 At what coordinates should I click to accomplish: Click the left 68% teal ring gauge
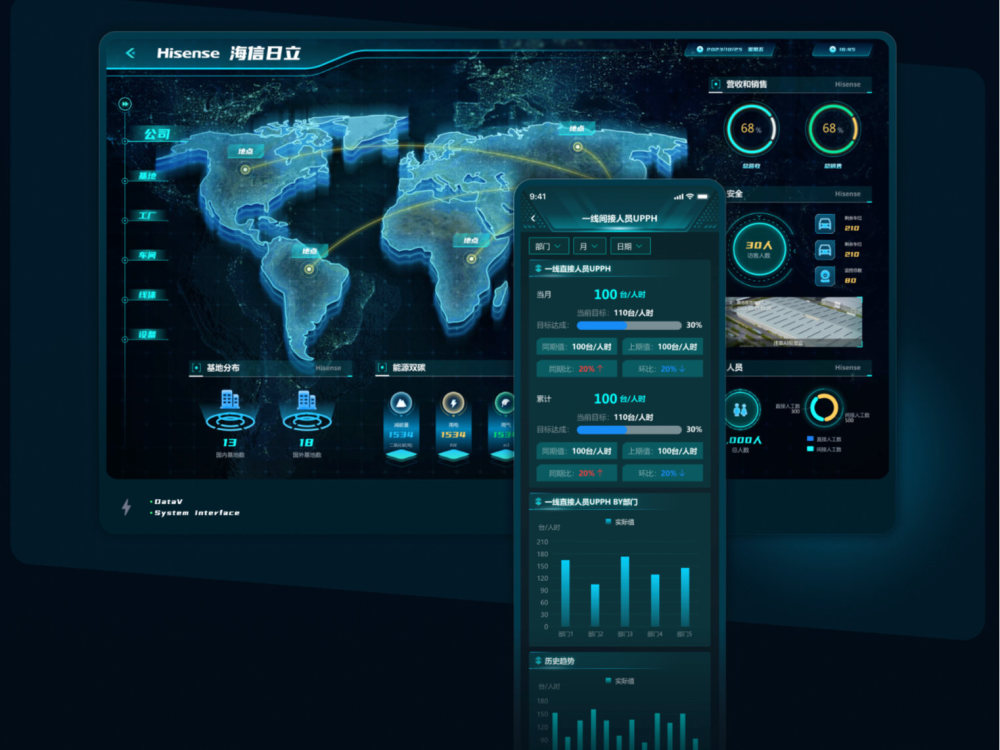click(751, 129)
